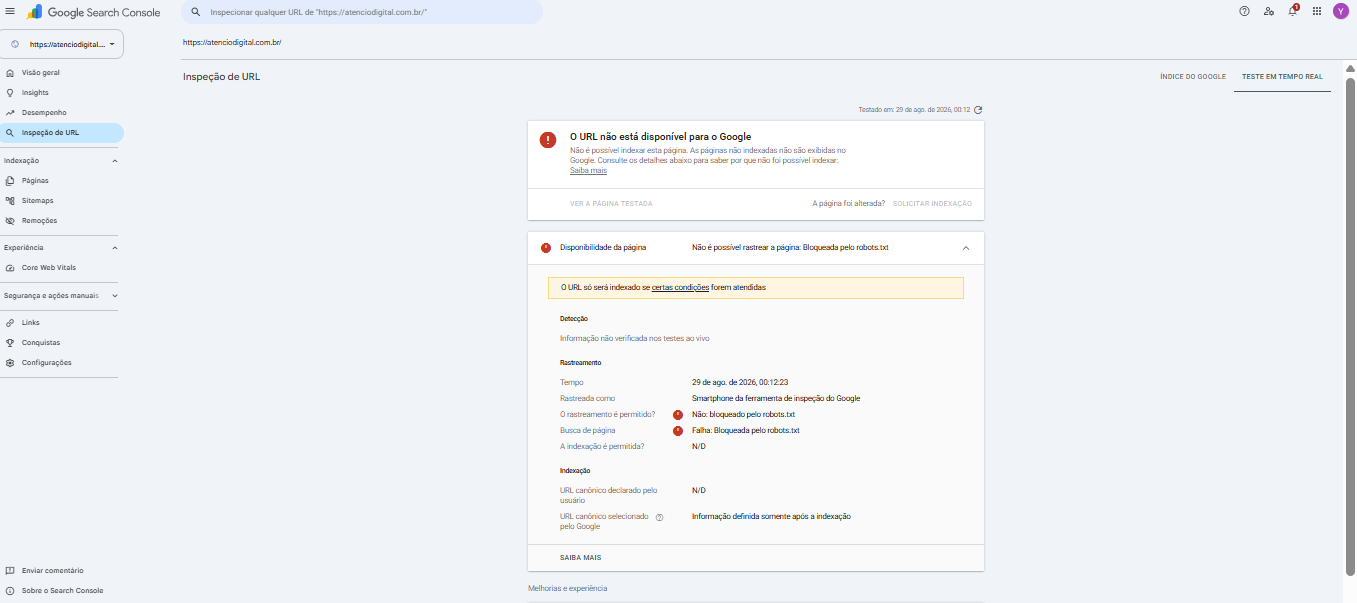Viewport: 1357px width, 603px height.
Task: Select the Teste em tempo real tab
Action: 1282,76
